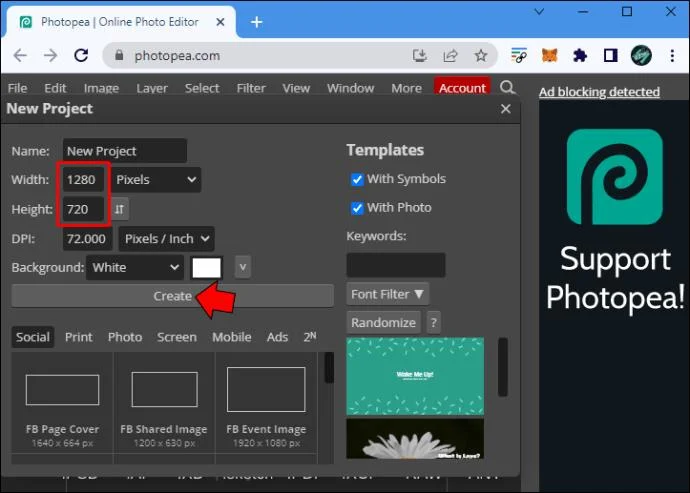Switch to the Screen presets tab
The height and width of the screenshot is (493, 690).
click(177, 337)
